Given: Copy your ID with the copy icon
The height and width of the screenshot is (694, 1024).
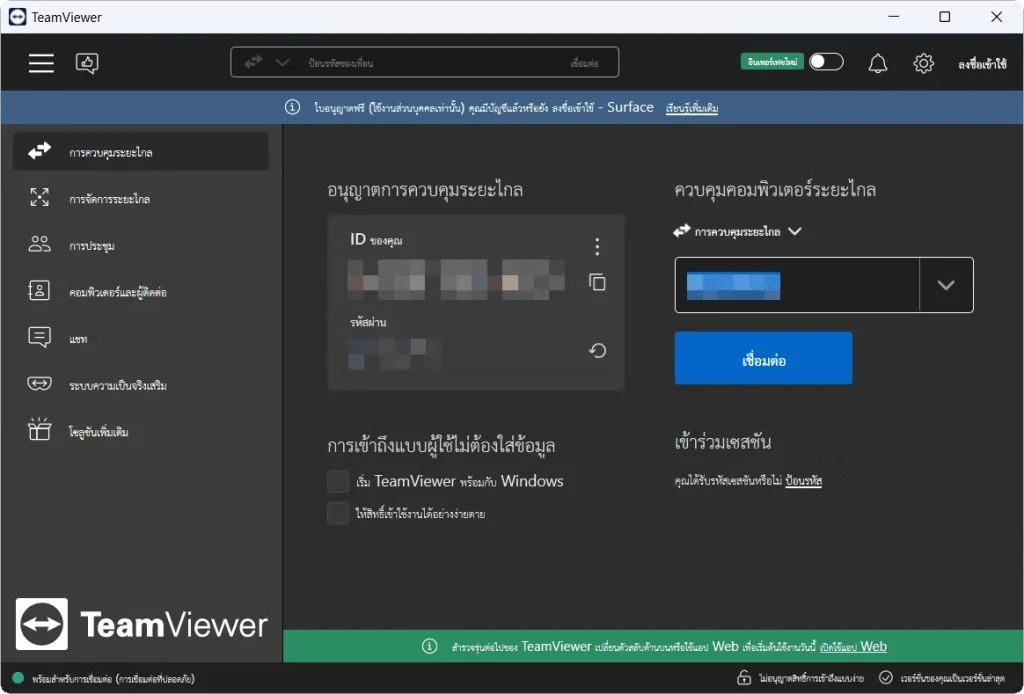Looking at the screenshot, I should pos(597,282).
